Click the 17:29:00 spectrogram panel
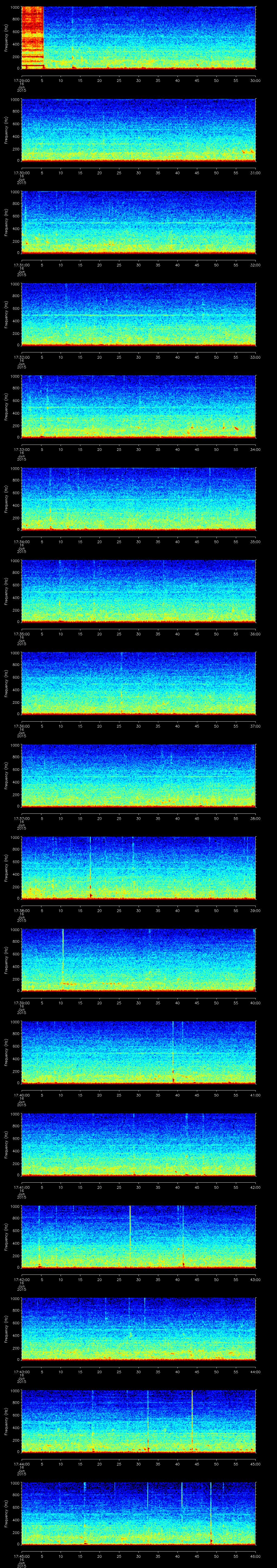The height and width of the screenshot is (1568, 277). pos(138,38)
